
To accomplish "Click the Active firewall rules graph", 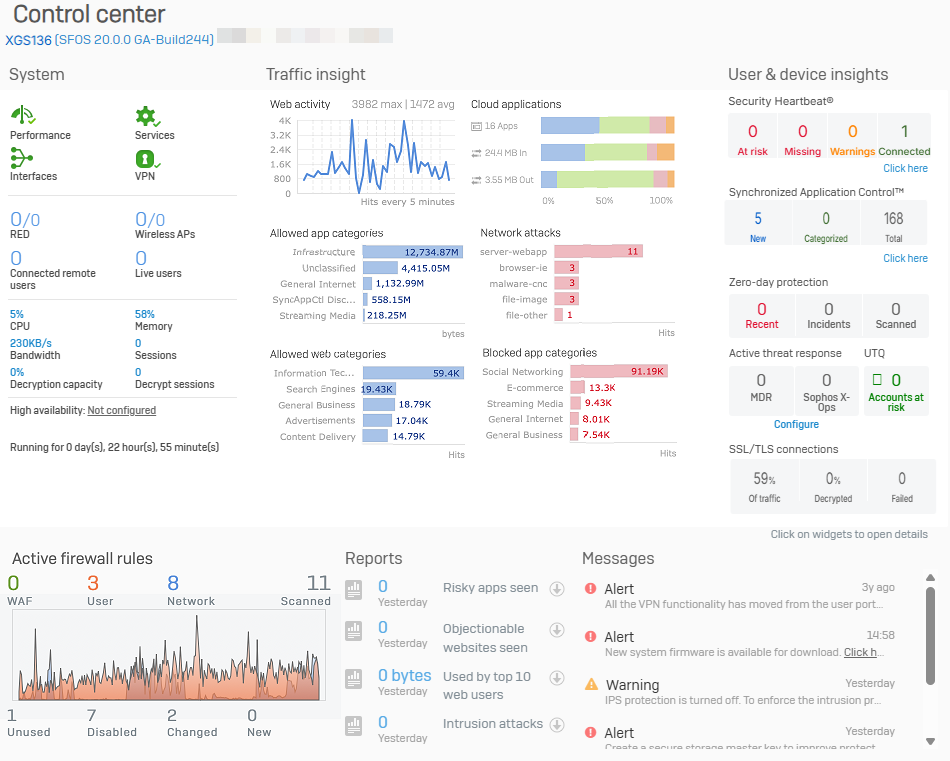I will click(168, 655).
